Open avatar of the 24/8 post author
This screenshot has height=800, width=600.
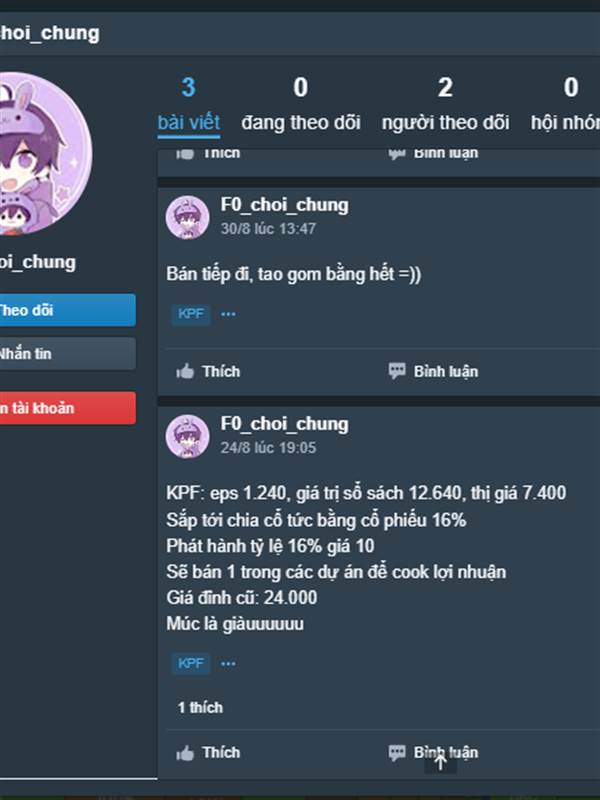(187, 436)
